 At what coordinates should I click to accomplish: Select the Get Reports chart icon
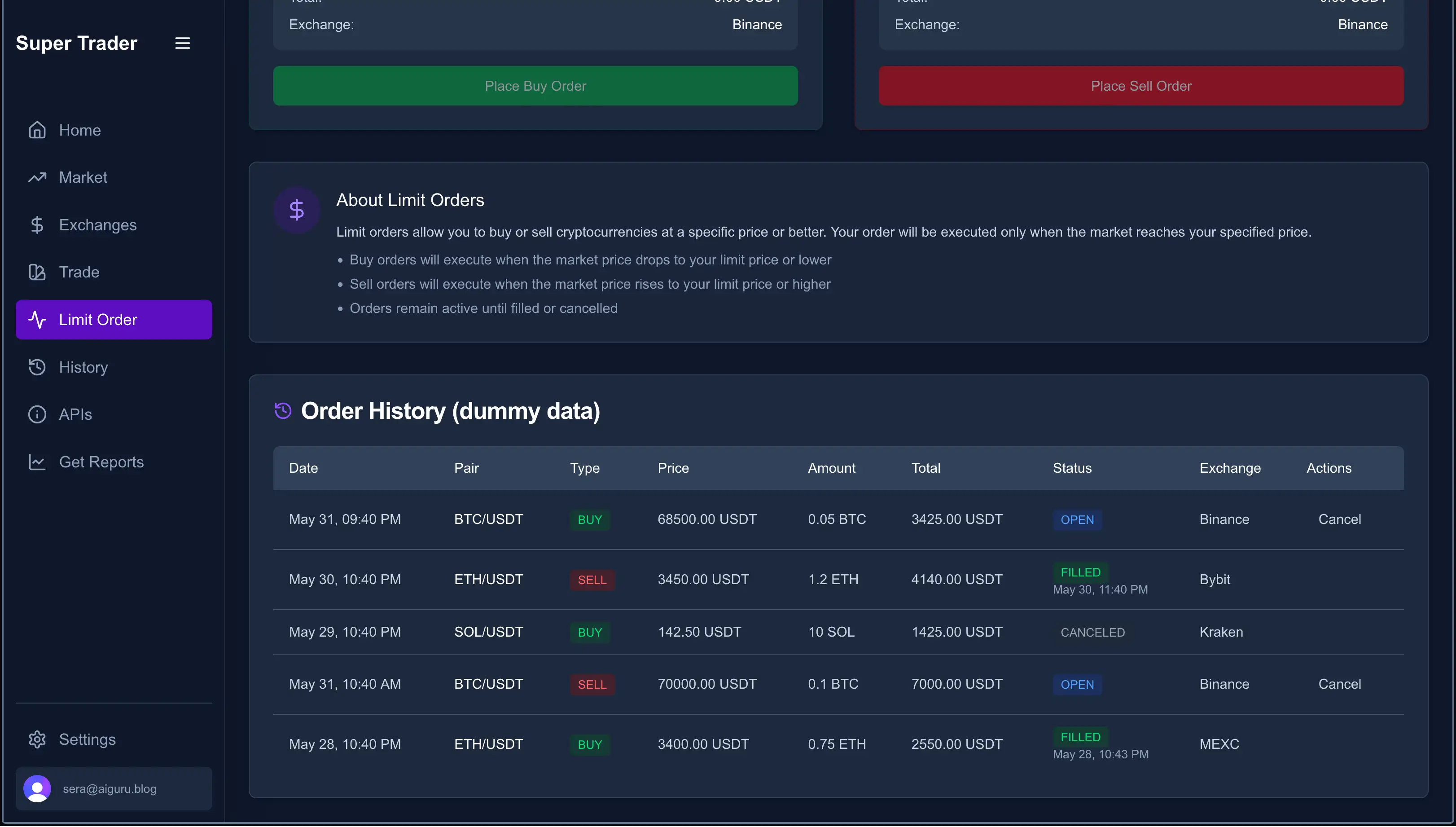click(x=37, y=462)
